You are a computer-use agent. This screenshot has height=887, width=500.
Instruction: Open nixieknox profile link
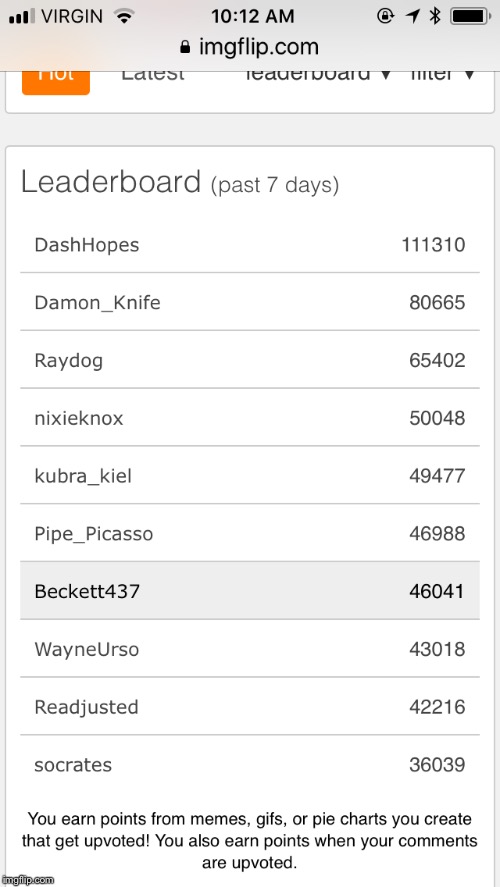79,419
